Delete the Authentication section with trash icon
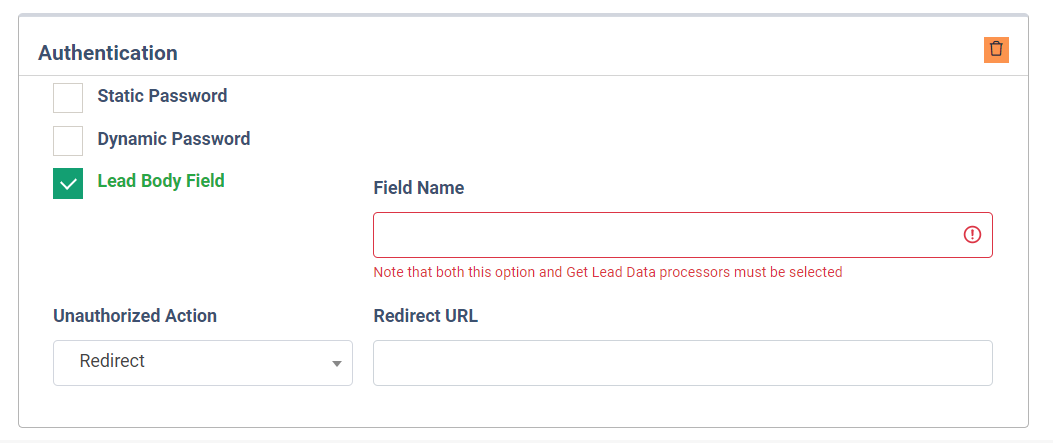 tap(996, 49)
